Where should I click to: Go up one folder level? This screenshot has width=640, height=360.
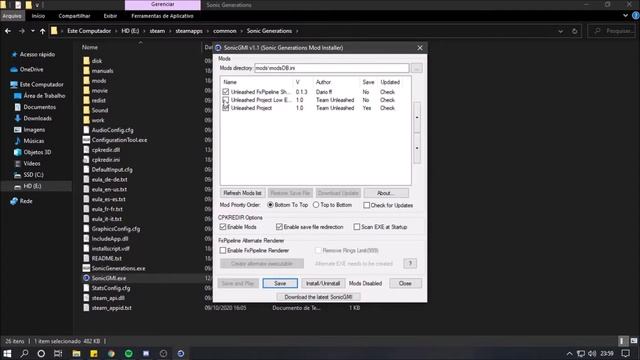click(x=42, y=31)
